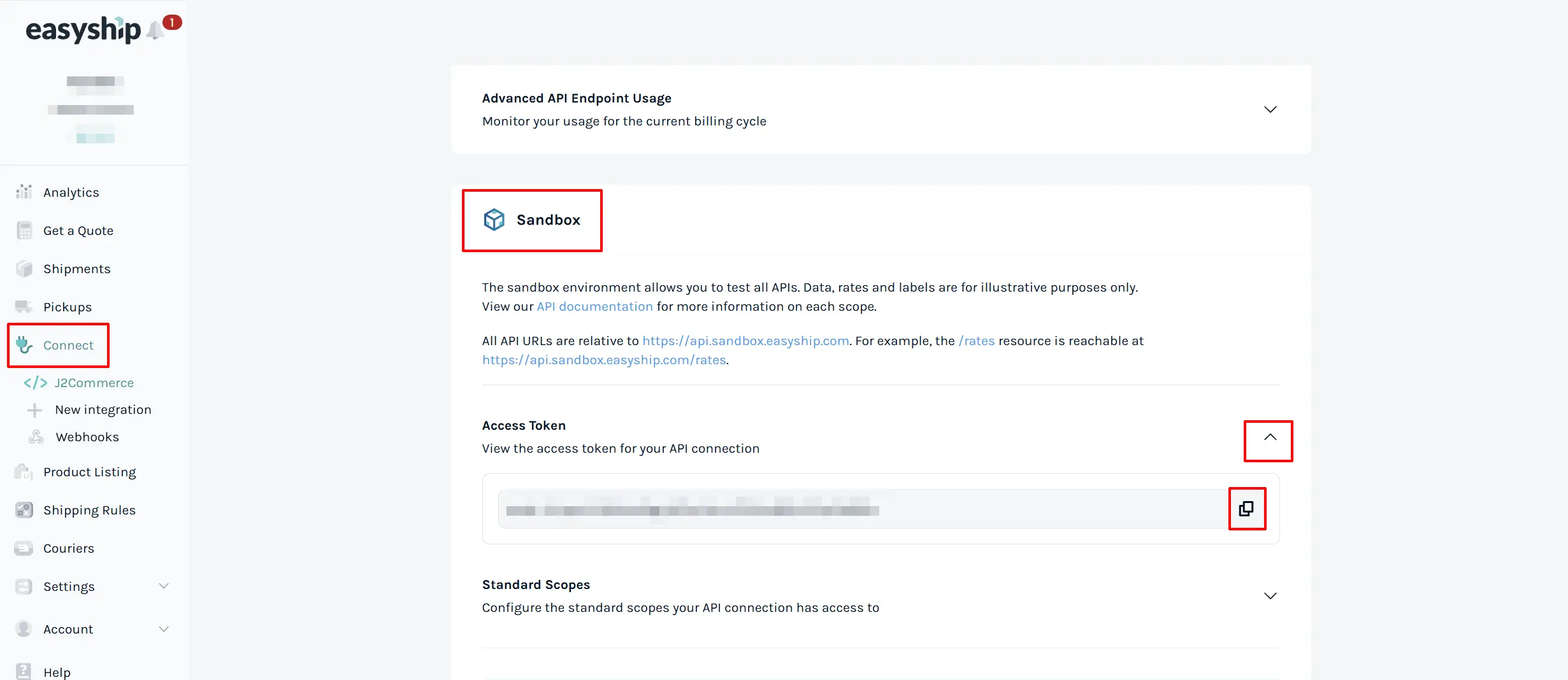Follow the https://api.sandbox.easyship.com link
Viewport: 1568px width, 680px height.
click(745, 341)
